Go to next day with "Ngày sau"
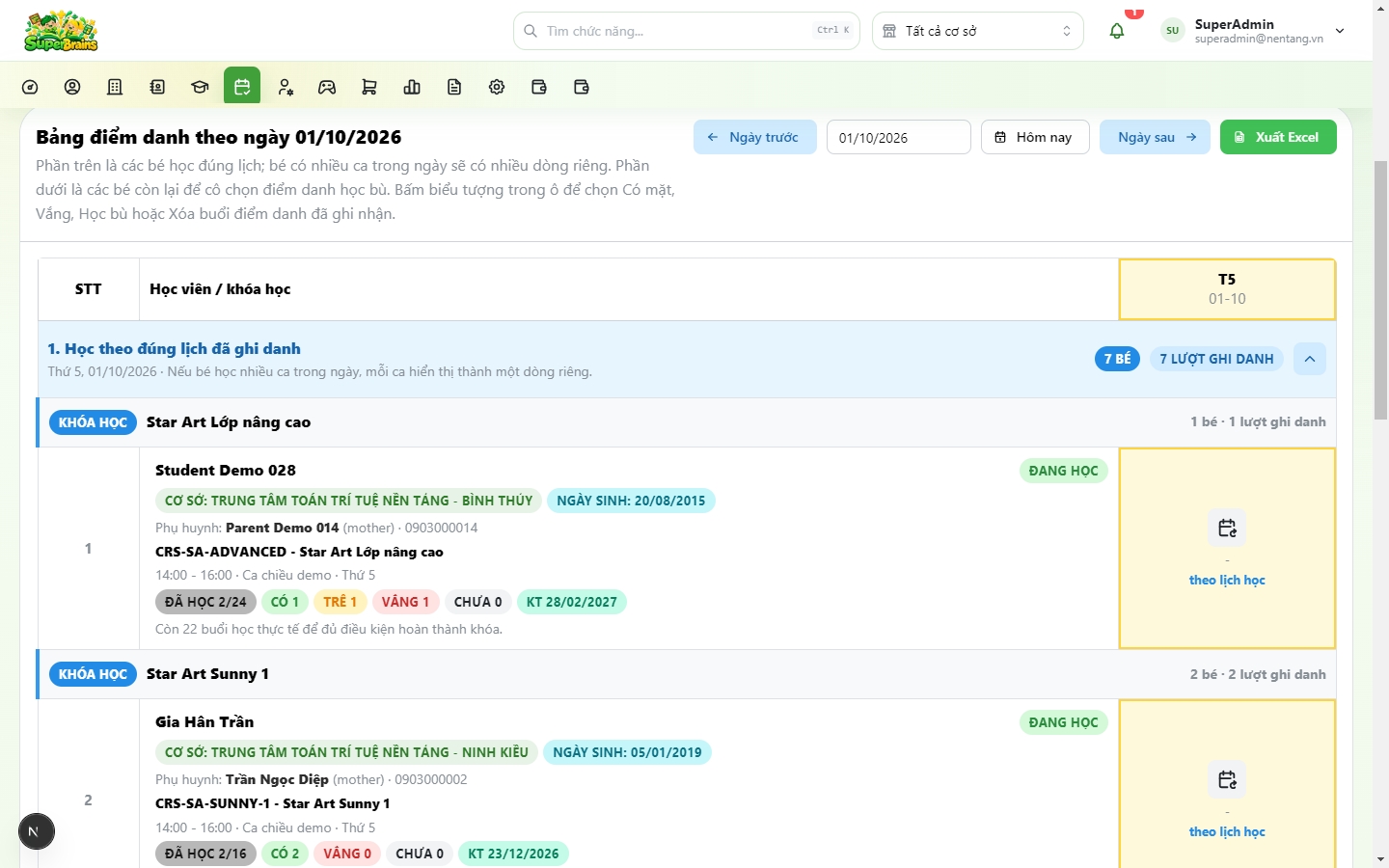This screenshot has width=1389, height=868. pos(1155,137)
